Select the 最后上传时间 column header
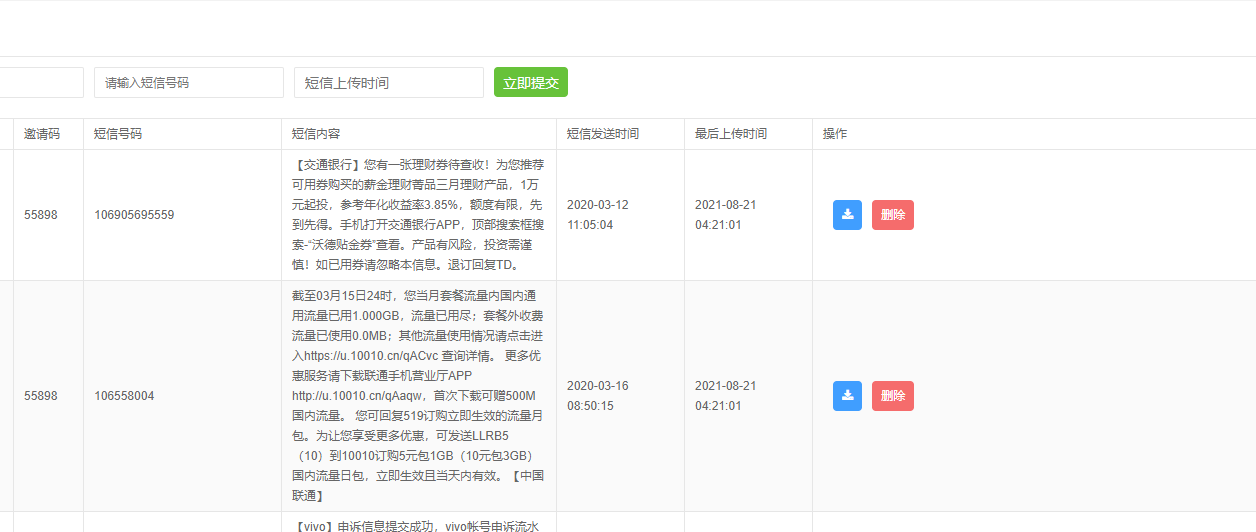 tap(730, 134)
